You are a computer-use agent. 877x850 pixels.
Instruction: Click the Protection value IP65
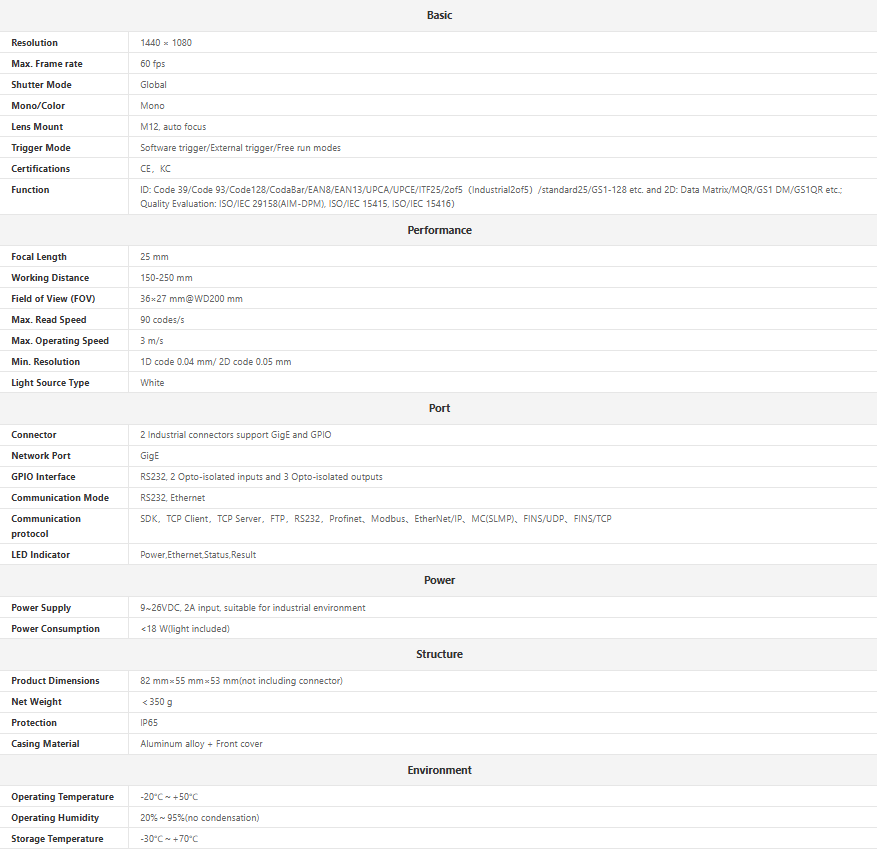pyautogui.click(x=149, y=723)
